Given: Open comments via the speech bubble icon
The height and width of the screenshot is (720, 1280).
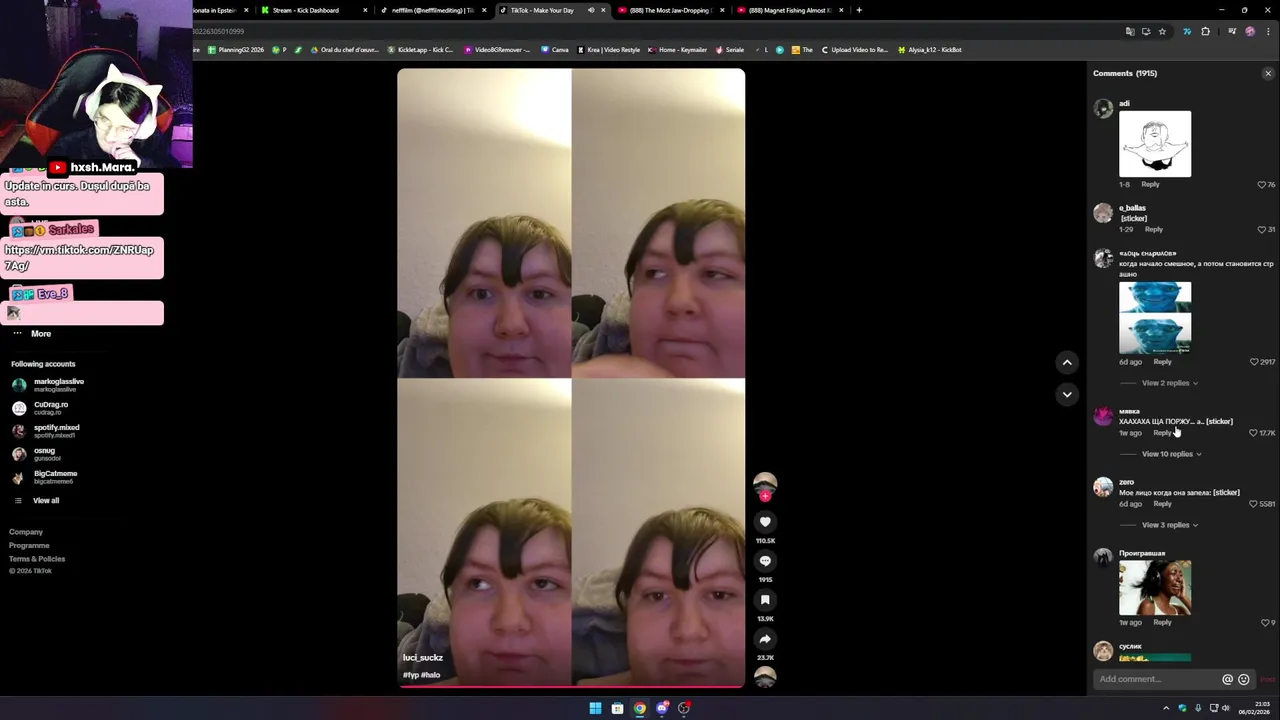Looking at the screenshot, I should (x=765, y=561).
